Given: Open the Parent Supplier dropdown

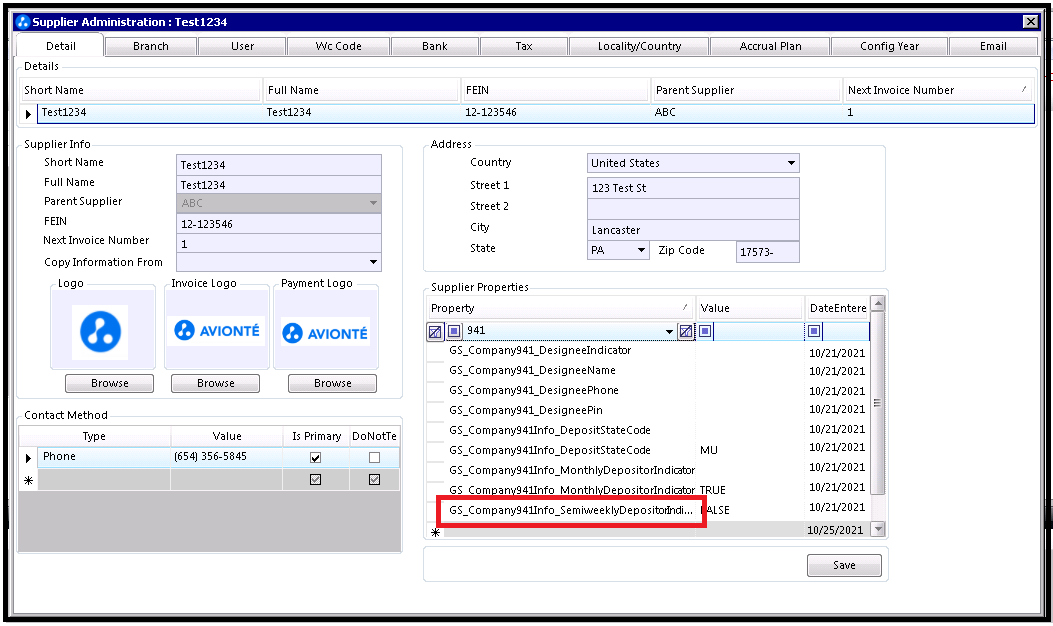Looking at the screenshot, I should pos(373,203).
